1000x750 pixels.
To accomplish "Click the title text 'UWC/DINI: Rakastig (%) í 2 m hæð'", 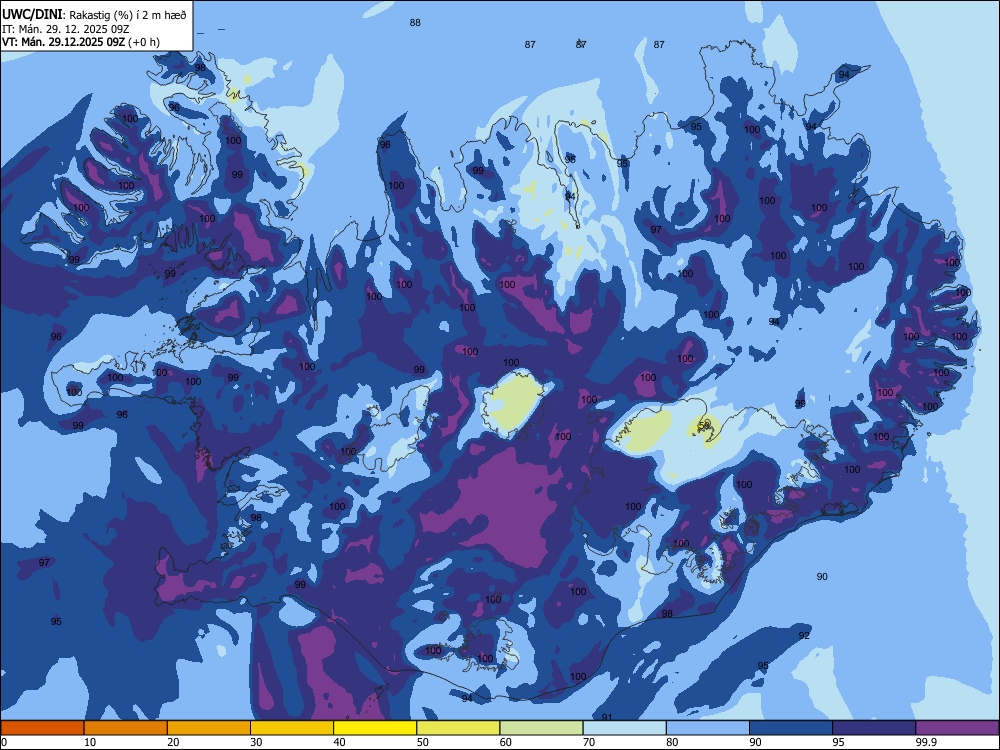I will [x=94, y=15].
